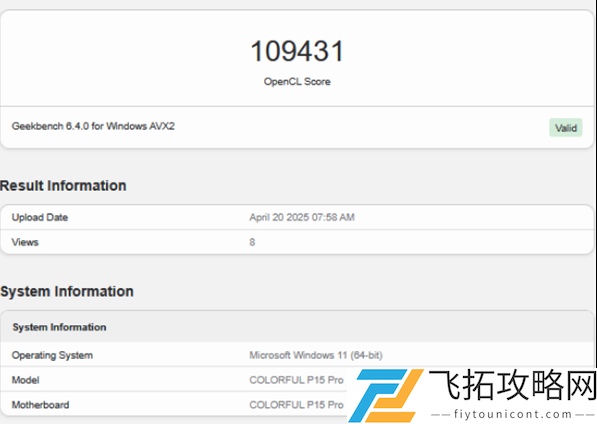Click the blue-orange watermark logo icon

click(x=386, y=395)
